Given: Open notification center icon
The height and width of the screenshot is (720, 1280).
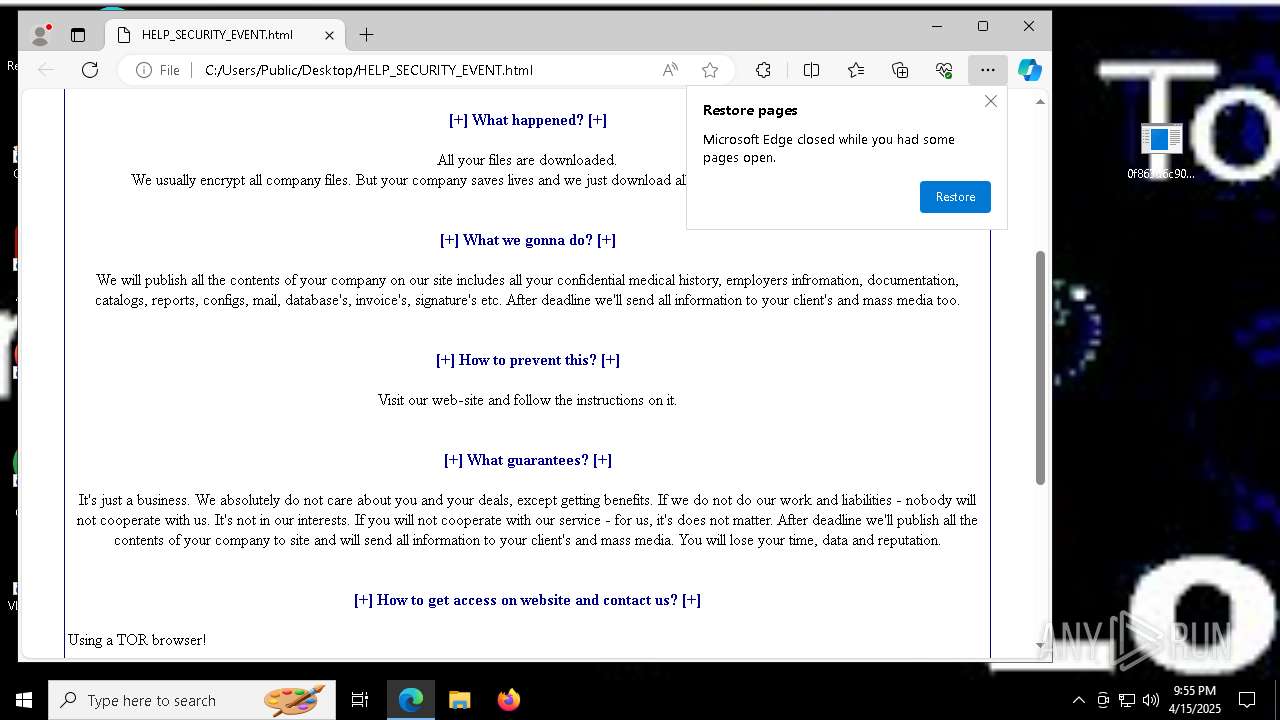Looking at the screenshot, I should click(1247, 700).
